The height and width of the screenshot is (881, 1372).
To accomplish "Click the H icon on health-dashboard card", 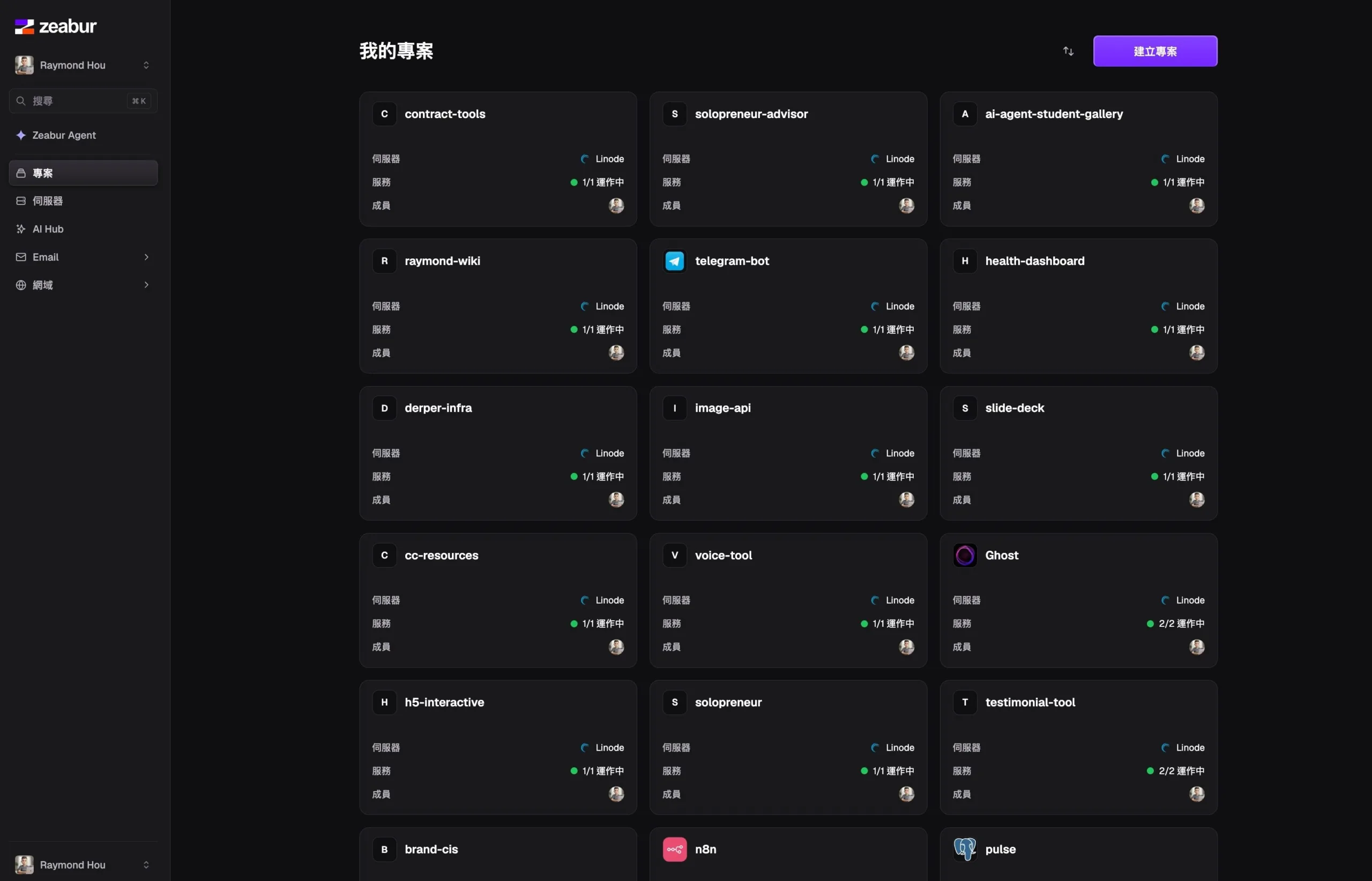I will click(964, 261).
